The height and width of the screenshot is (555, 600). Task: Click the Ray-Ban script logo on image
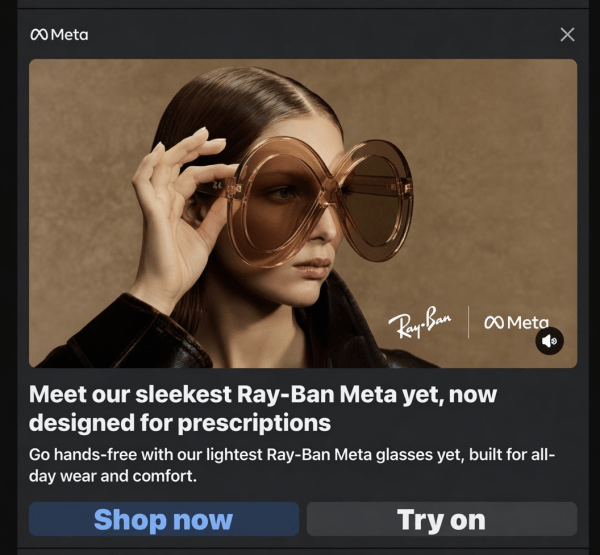[x=420, y=322]
